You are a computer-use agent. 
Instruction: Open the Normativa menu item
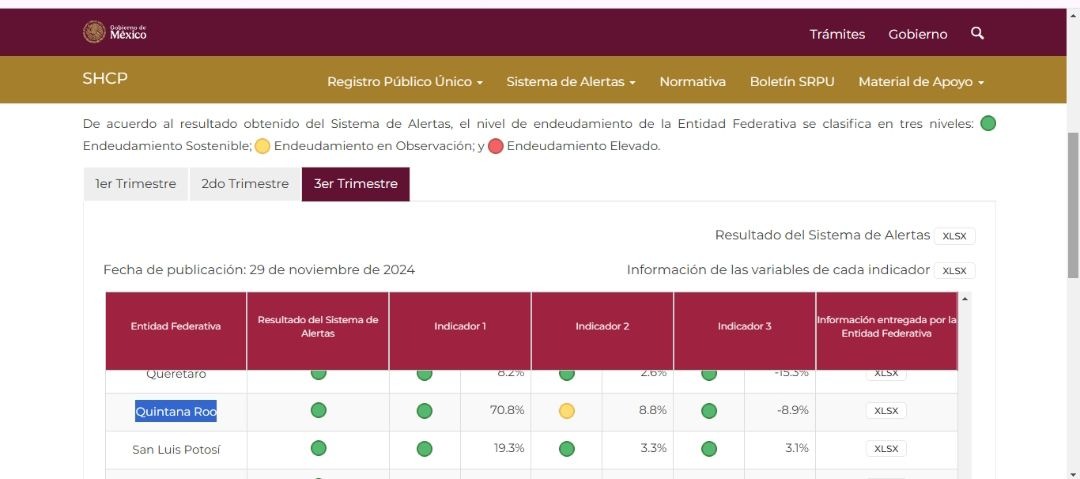[692, 82]
